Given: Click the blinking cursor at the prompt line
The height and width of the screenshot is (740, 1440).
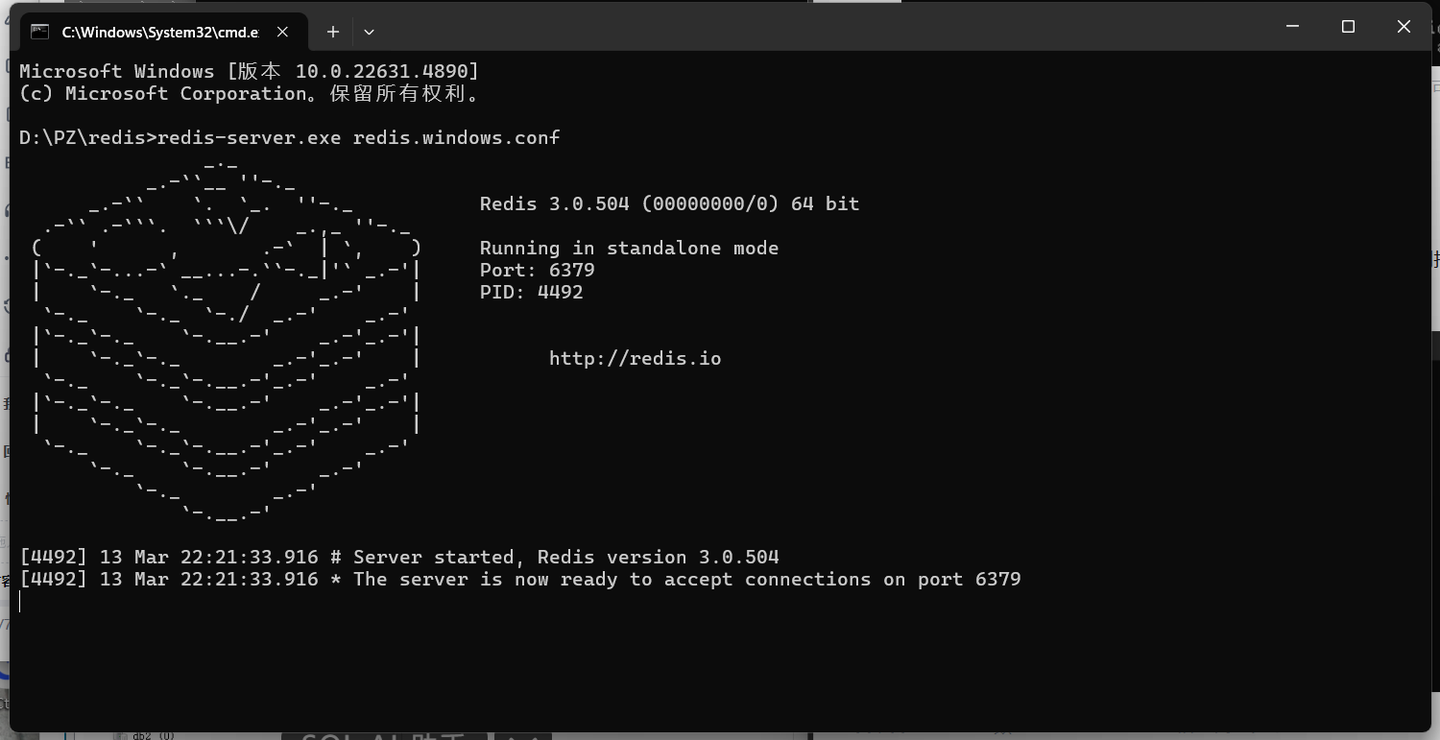Looking at the screenshot, I should [x=19, y=600].
